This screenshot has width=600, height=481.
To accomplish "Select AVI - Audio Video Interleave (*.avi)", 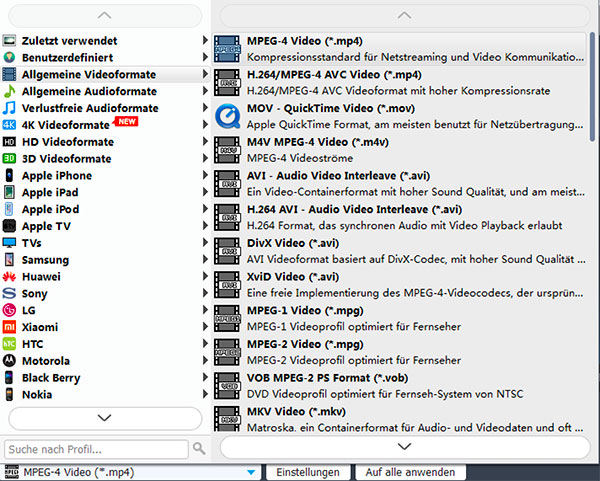I will 399,184.
